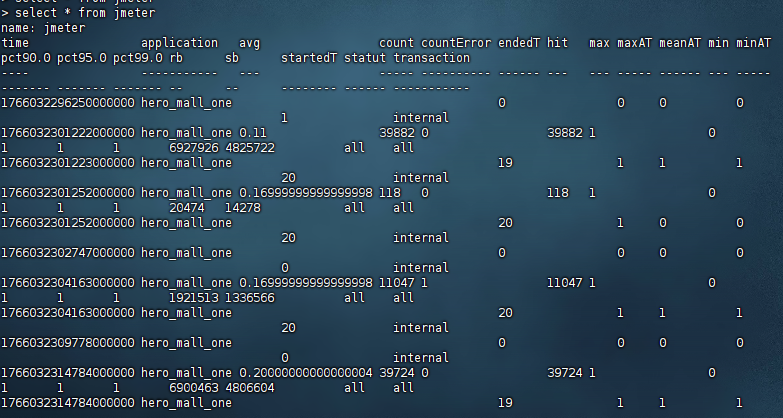Click the endedT value 19 in the 1766032301223000000 row
783x418 pixels.
tap(504, 163)
